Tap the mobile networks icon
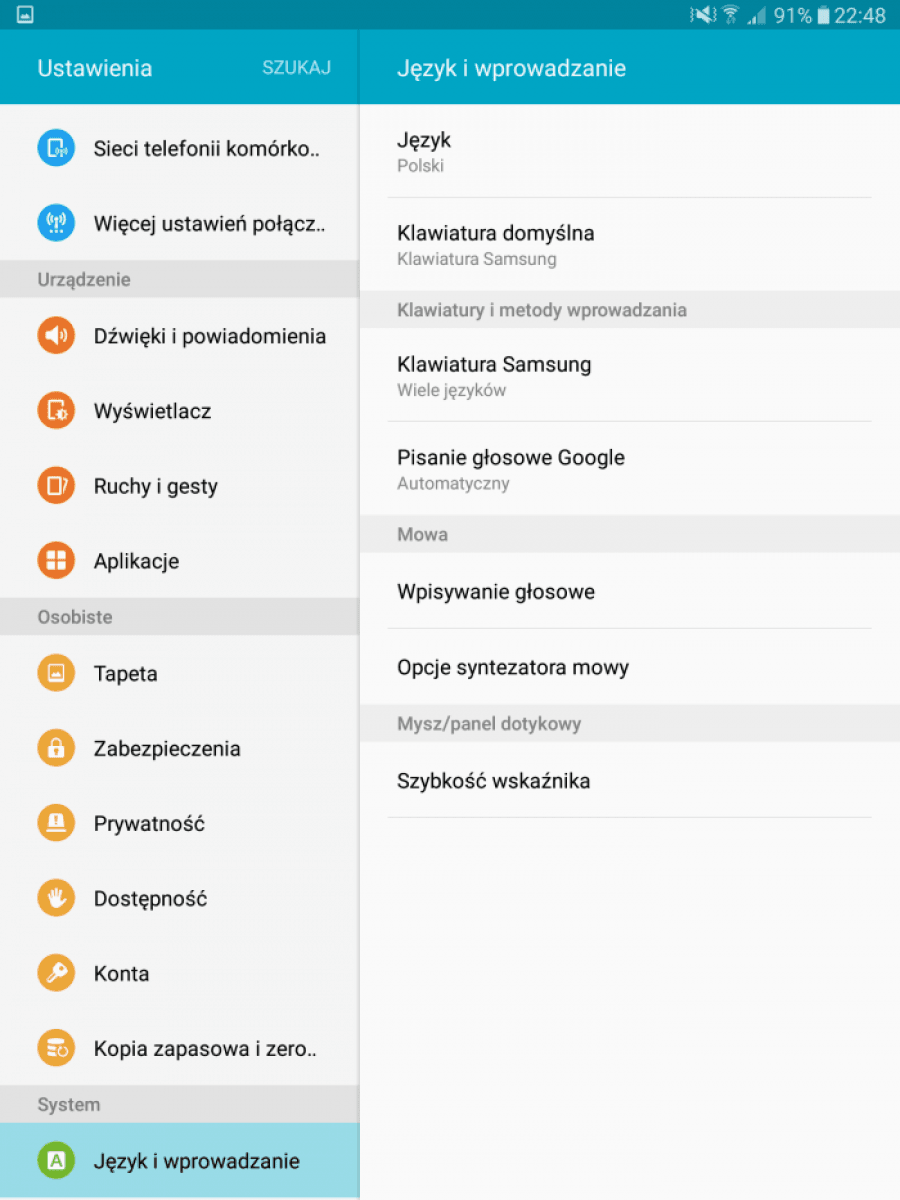Screen dimensions: 900x1200 tap(56, 149)
